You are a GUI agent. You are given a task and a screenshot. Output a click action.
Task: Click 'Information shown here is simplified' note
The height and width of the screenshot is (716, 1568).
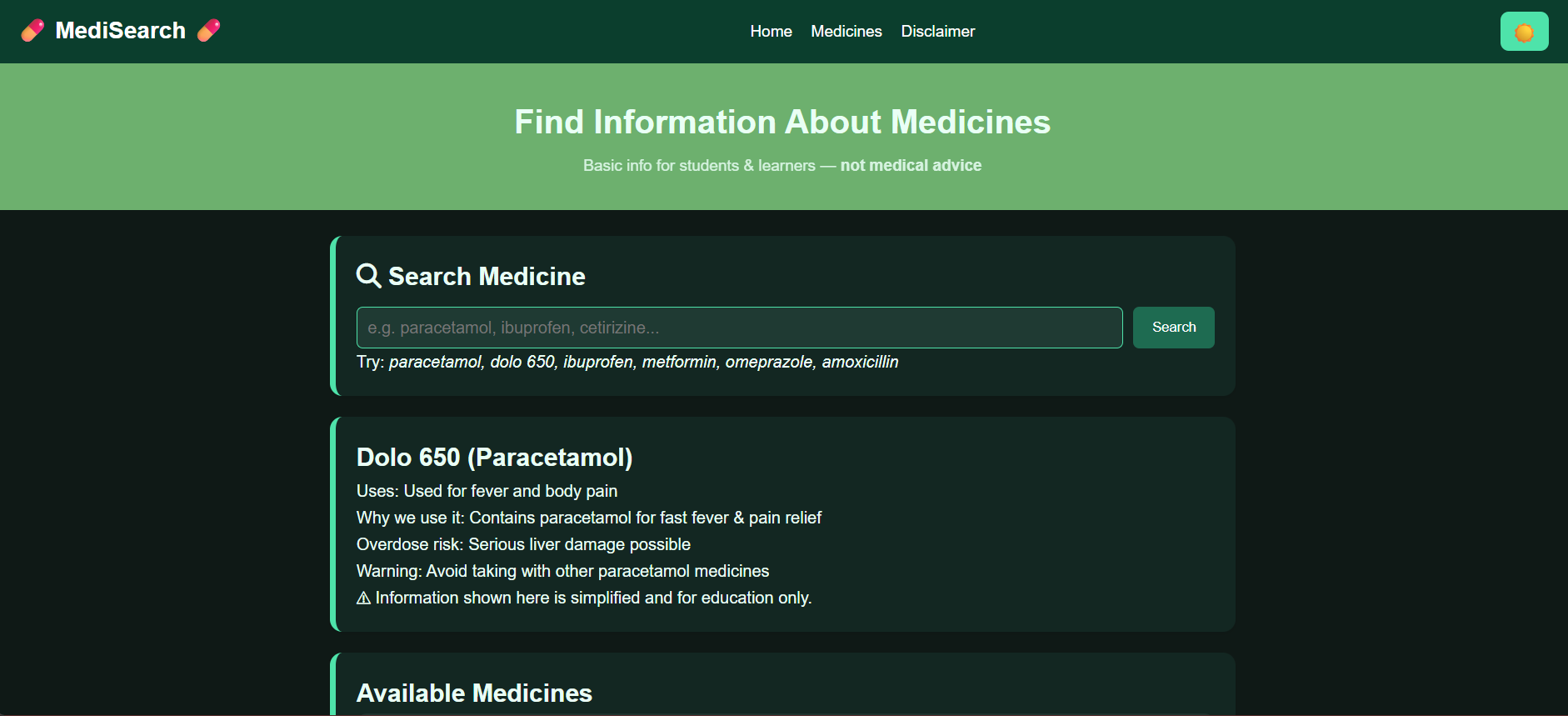[x=593, y=598]
